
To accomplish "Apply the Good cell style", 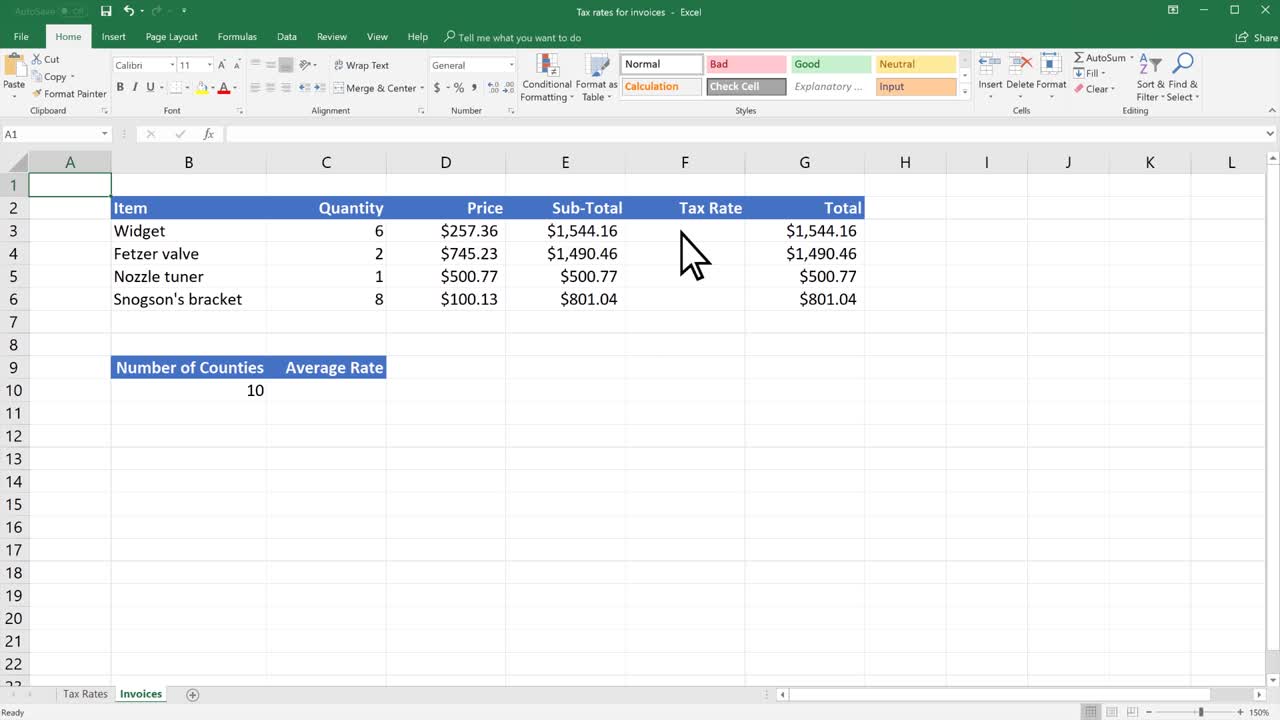I will [831, 64].
